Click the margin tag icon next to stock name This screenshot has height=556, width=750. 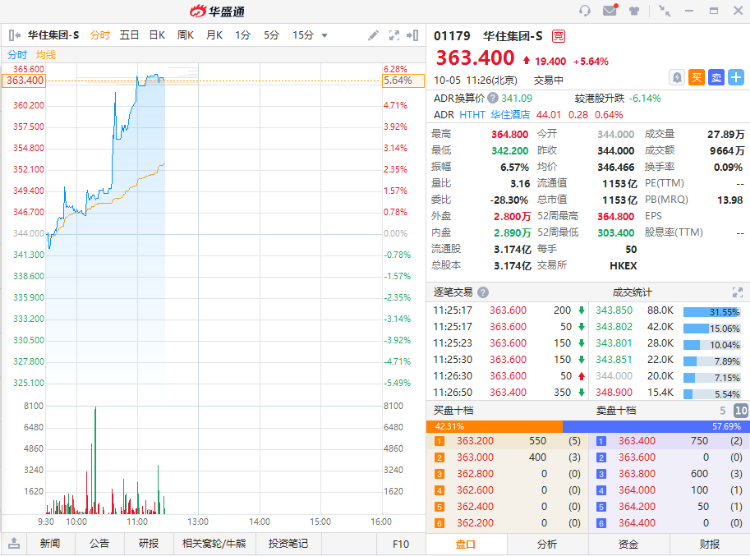(x=558, y=36)
